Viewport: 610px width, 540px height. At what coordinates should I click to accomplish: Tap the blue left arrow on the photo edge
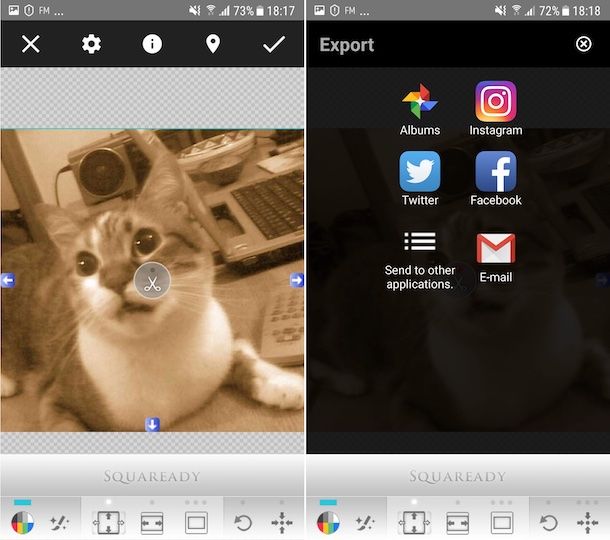coord(8,280)
